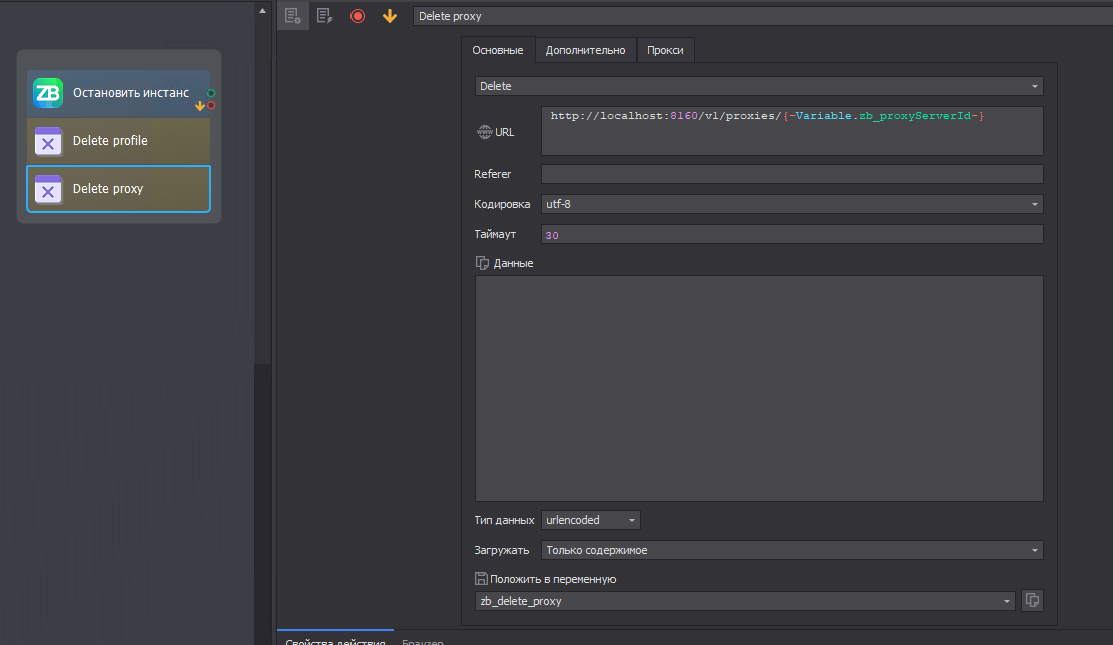1113x645 pixels.
Task: Open the zb_delete_proxy variable dropdown
Action: pos(745,601)
